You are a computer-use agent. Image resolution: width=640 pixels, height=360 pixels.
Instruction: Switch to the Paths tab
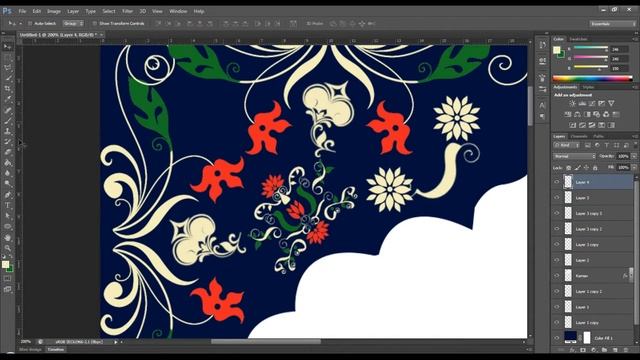598,136
